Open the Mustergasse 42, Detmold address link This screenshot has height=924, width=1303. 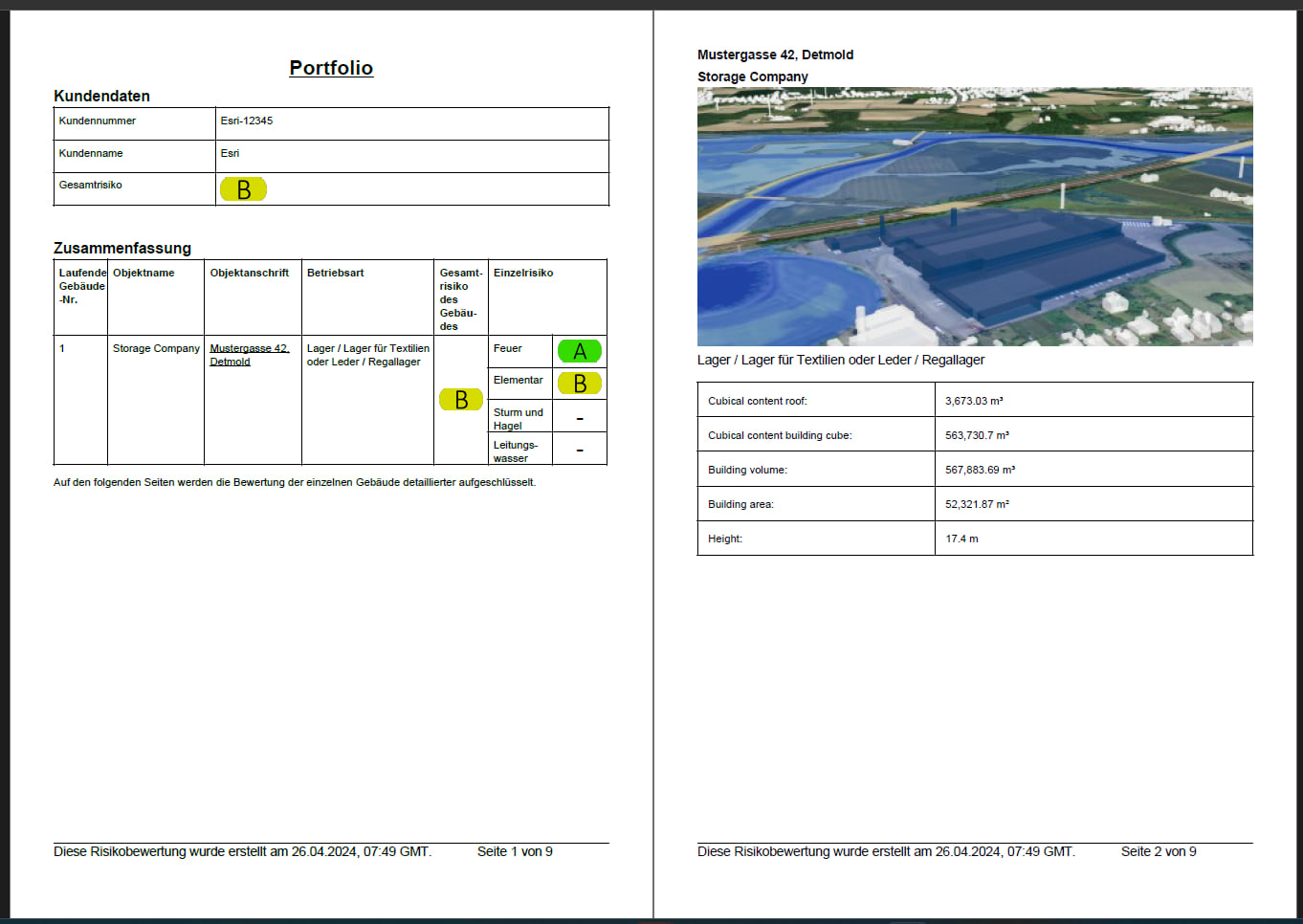click(249, 353)
